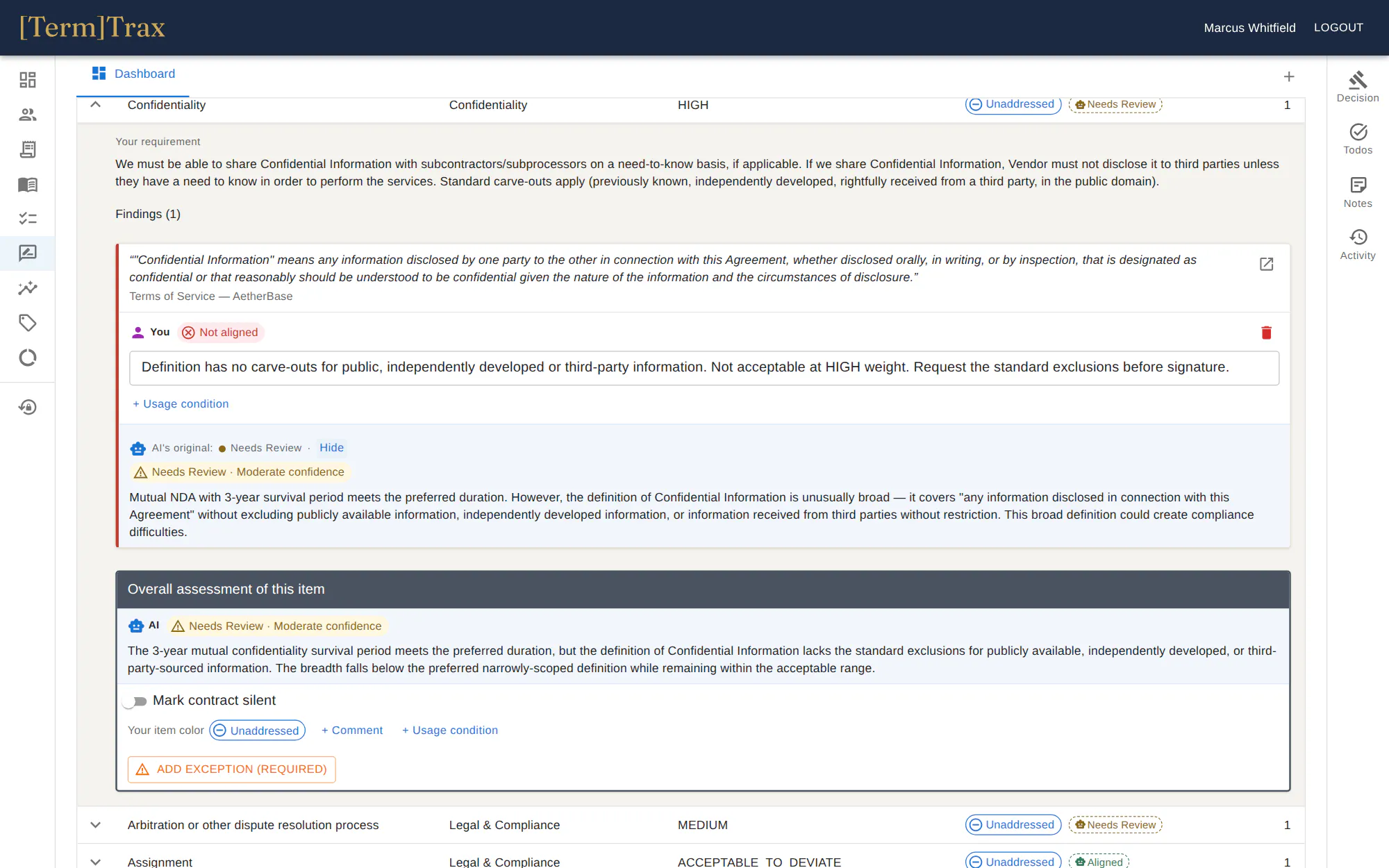Click the 'Findings (1)' heading
Viewport: 1389px width, 868px height.
click(x=148, y=215)
